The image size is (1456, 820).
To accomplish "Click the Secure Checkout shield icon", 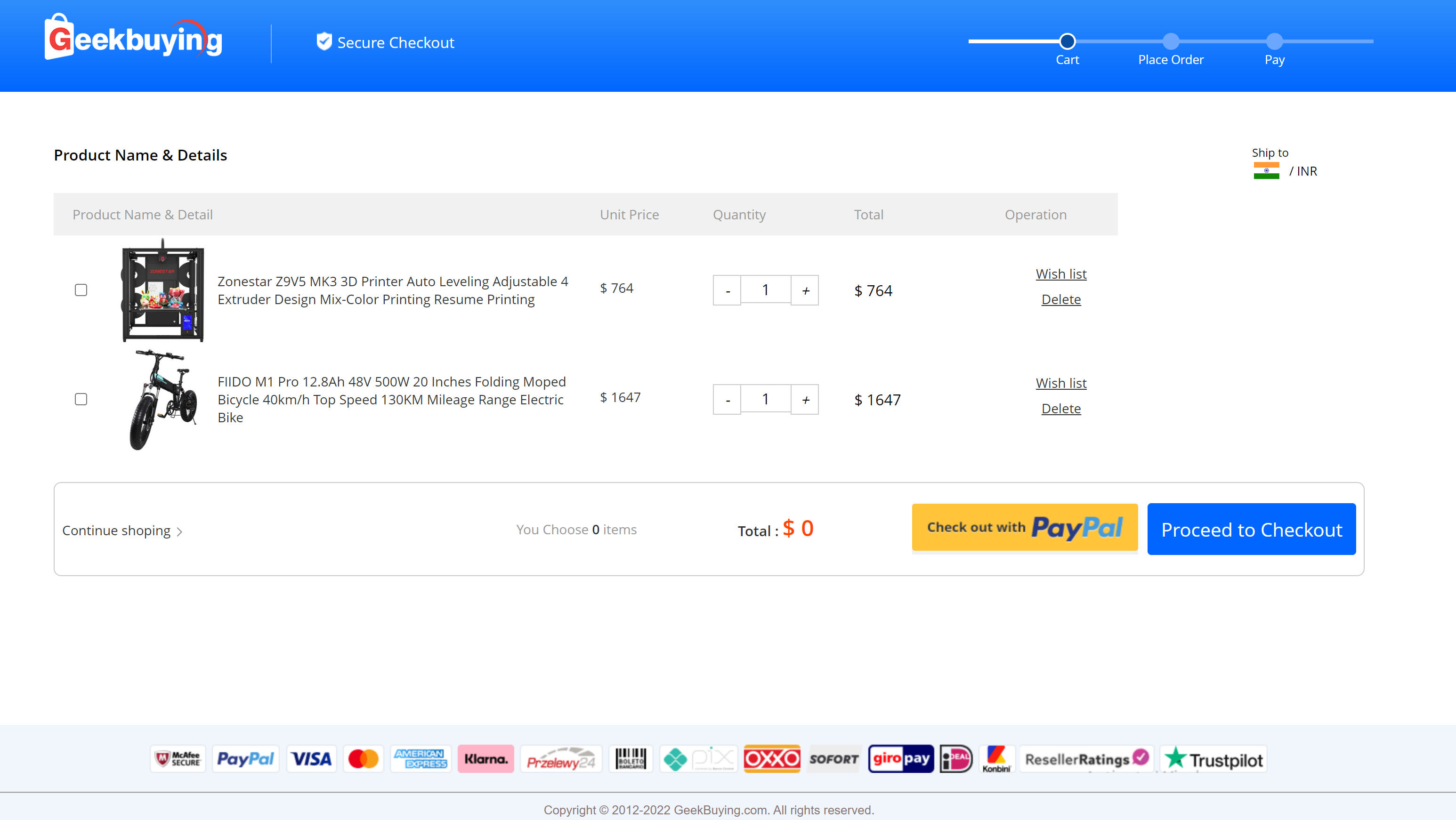I will coord(324,42).
